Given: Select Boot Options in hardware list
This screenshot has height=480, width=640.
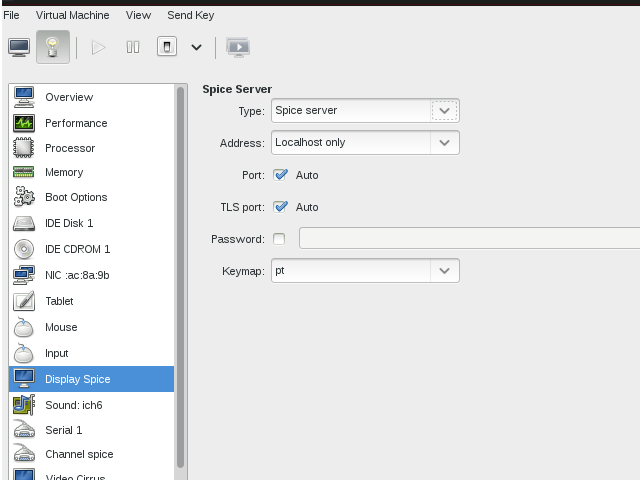Looking at the screenshot, I should tap(91, 197).
